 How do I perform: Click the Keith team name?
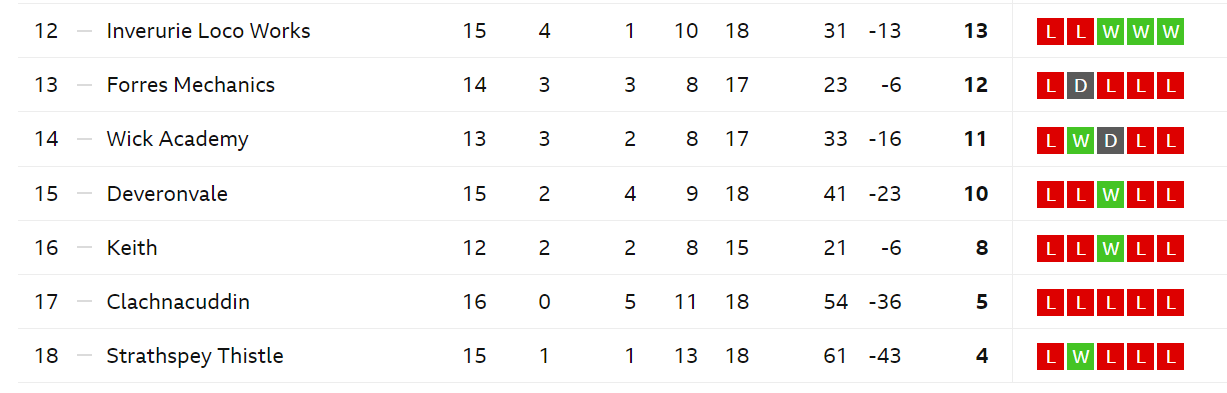(x=132, y=247)
